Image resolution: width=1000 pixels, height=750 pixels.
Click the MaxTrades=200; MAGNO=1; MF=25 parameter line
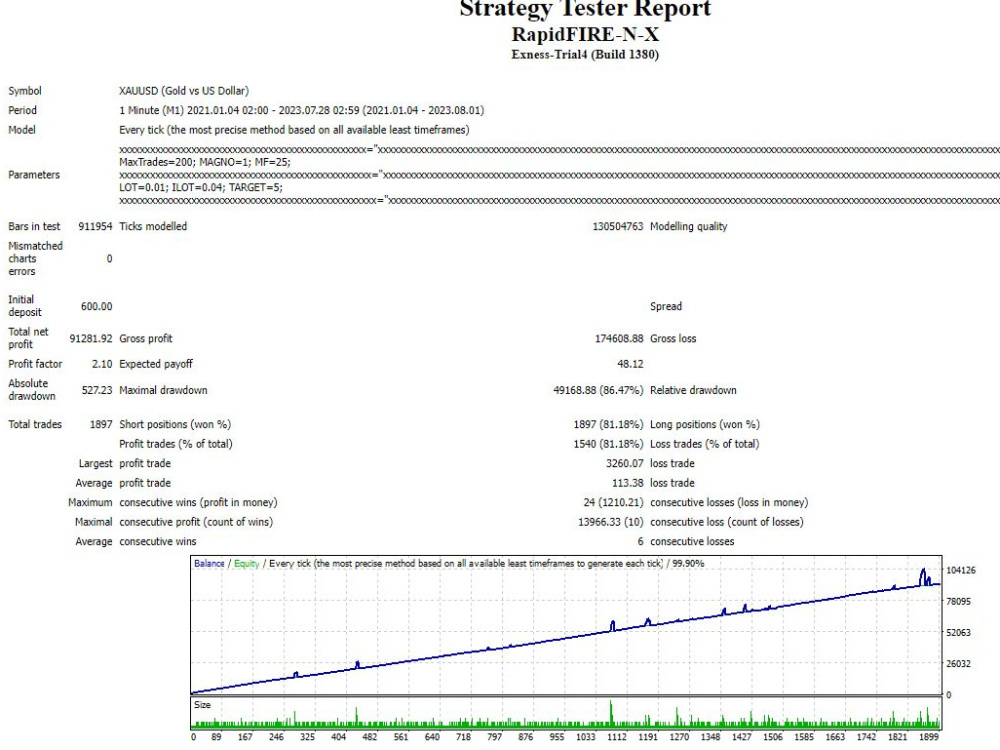[x=205, y=162]
